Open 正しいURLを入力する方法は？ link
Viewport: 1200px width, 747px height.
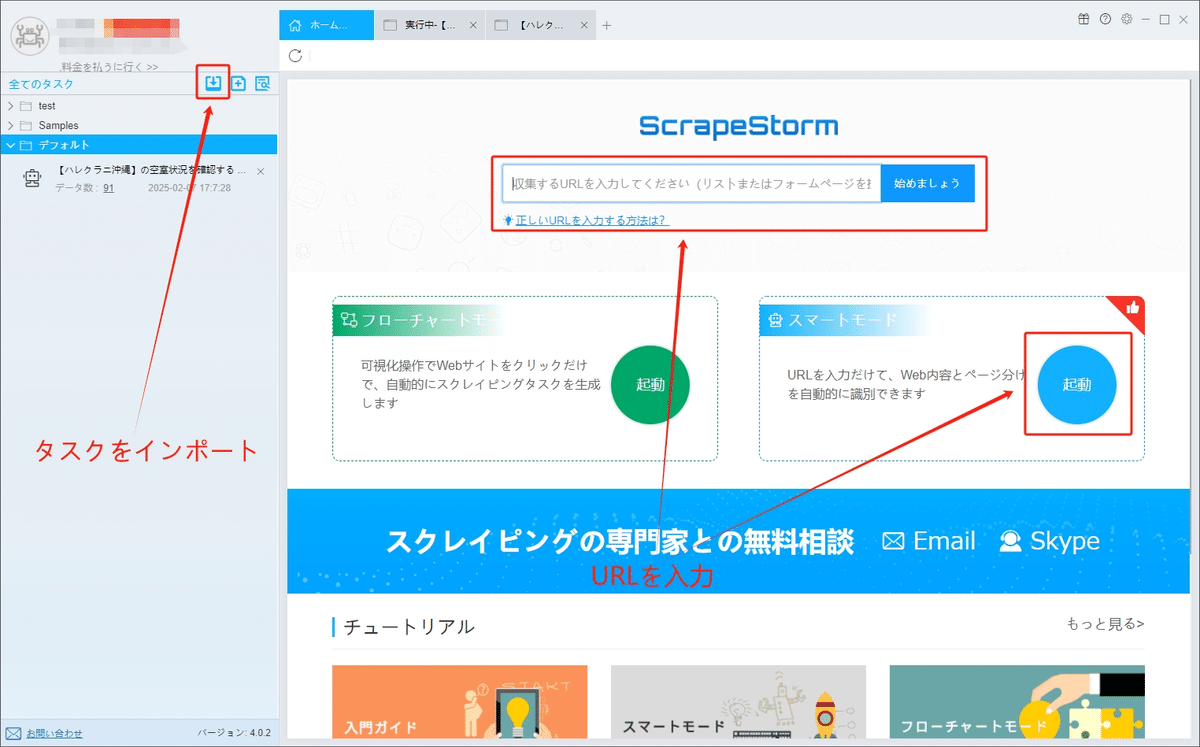[592, 220]
